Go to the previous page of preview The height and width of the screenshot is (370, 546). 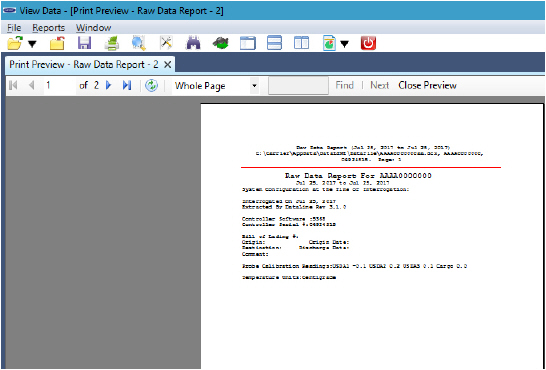coord(31,85)
